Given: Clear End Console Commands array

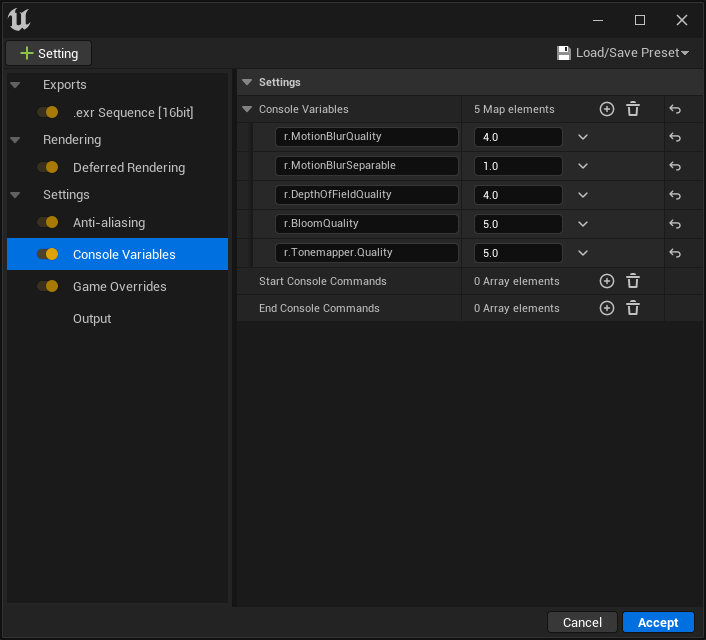Looking at the screenshot, I should (632, 308).
